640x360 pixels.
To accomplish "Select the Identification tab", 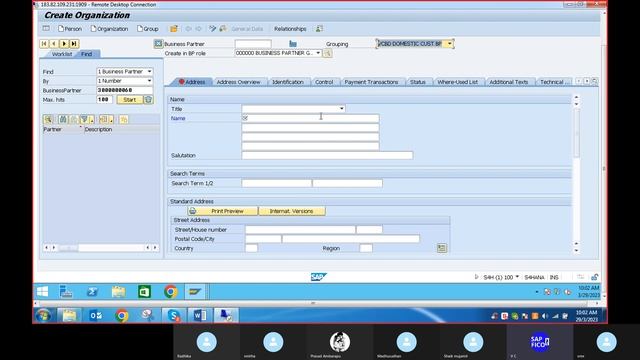I will point(288,82).
